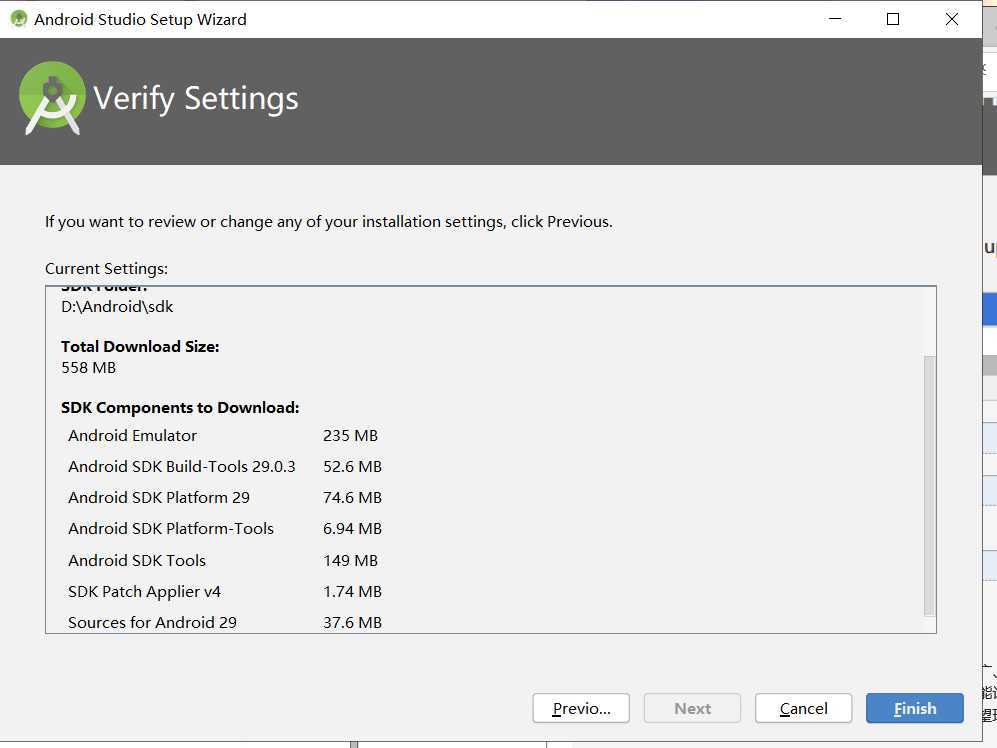Screen dimensions: 997x748
Task: Click 'SDK Components to Download:' heading
Action: coord(180,408)
